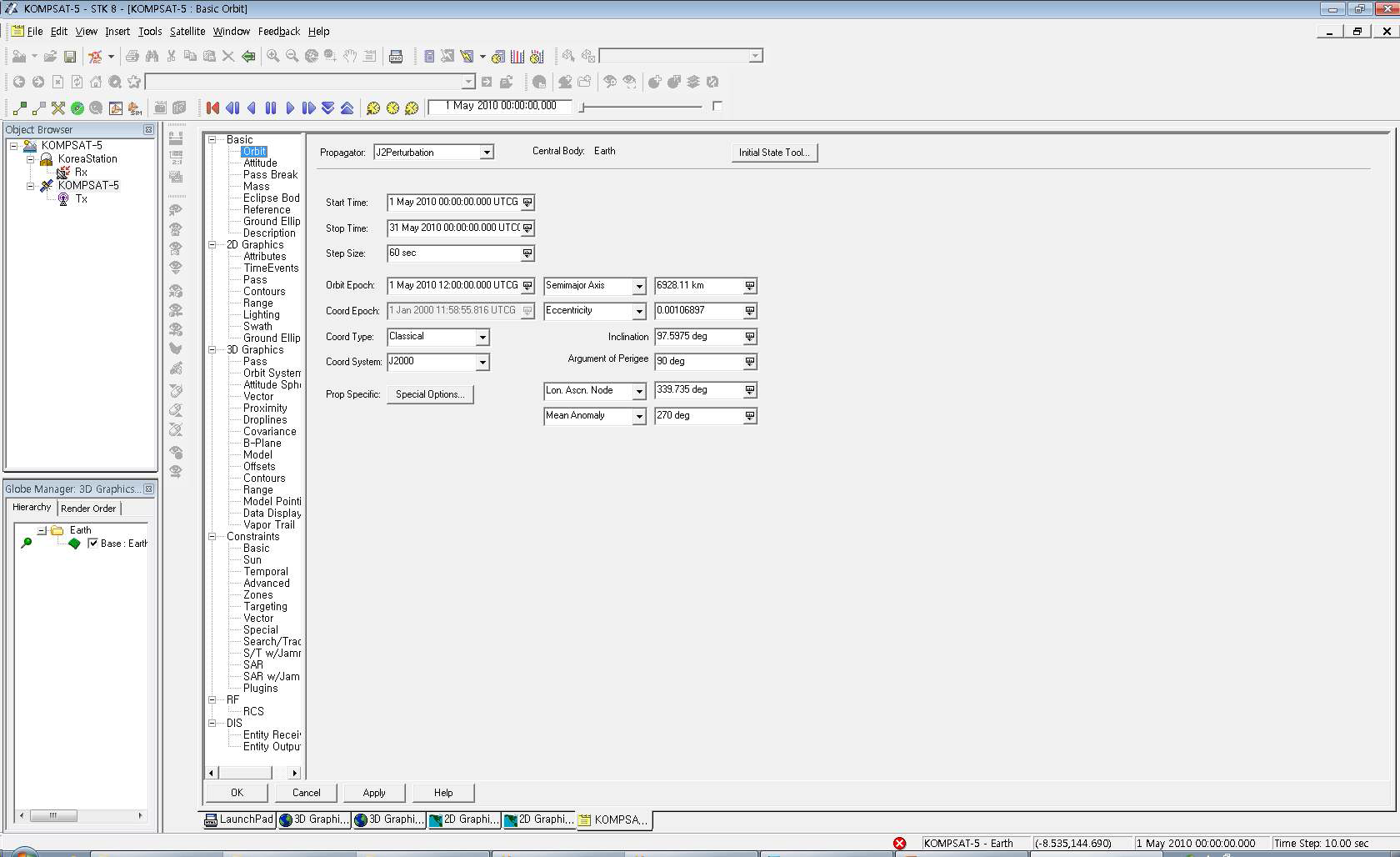Image resolution: width=1400 pixels, height=857 pixels.
Task: Step forward in animation
Action: [x=309, y=108]
